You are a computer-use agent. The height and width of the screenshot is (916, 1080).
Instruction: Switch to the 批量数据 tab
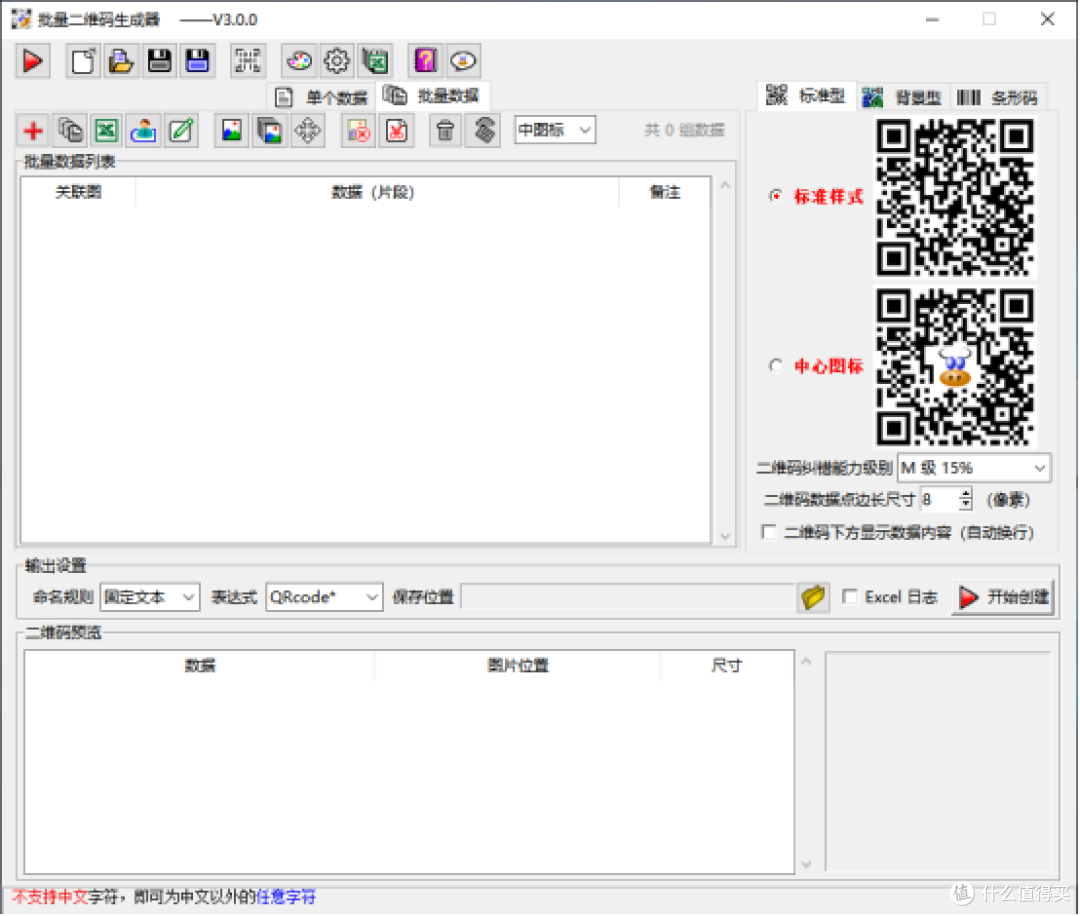point(433,96)
